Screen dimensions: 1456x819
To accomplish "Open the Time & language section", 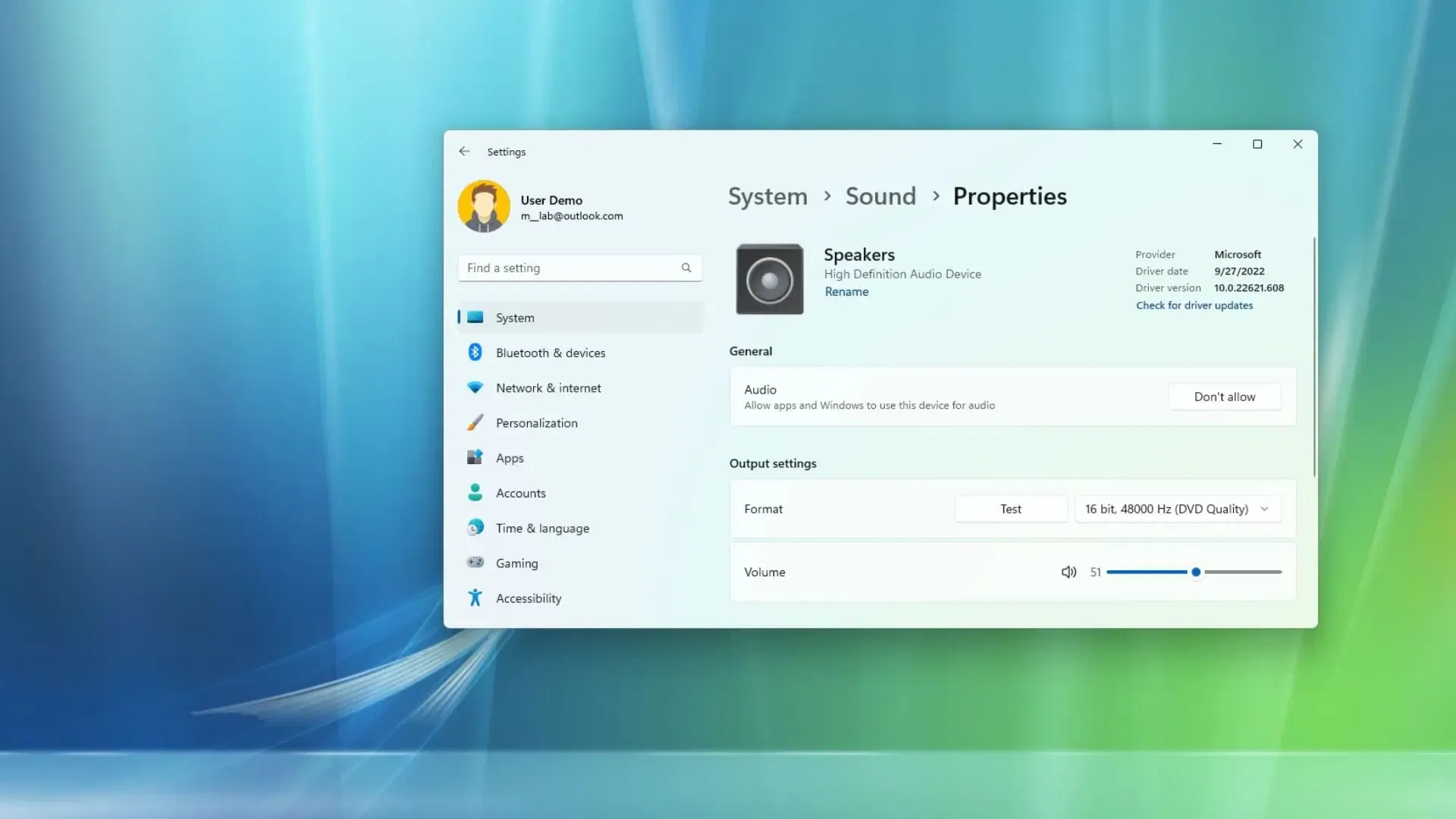I will click(x=542, y=529).
